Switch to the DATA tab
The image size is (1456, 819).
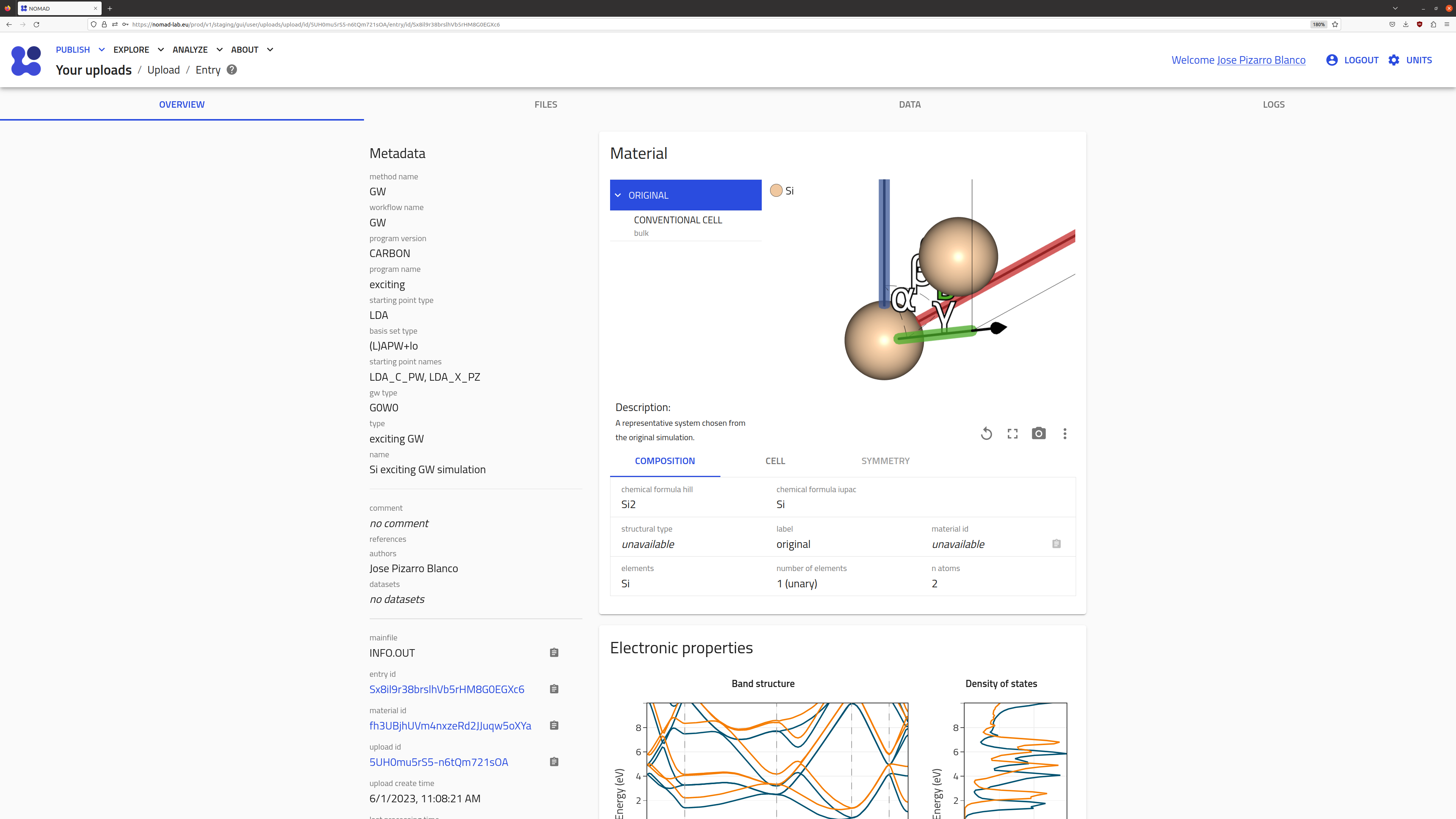[x=910, y=105]
